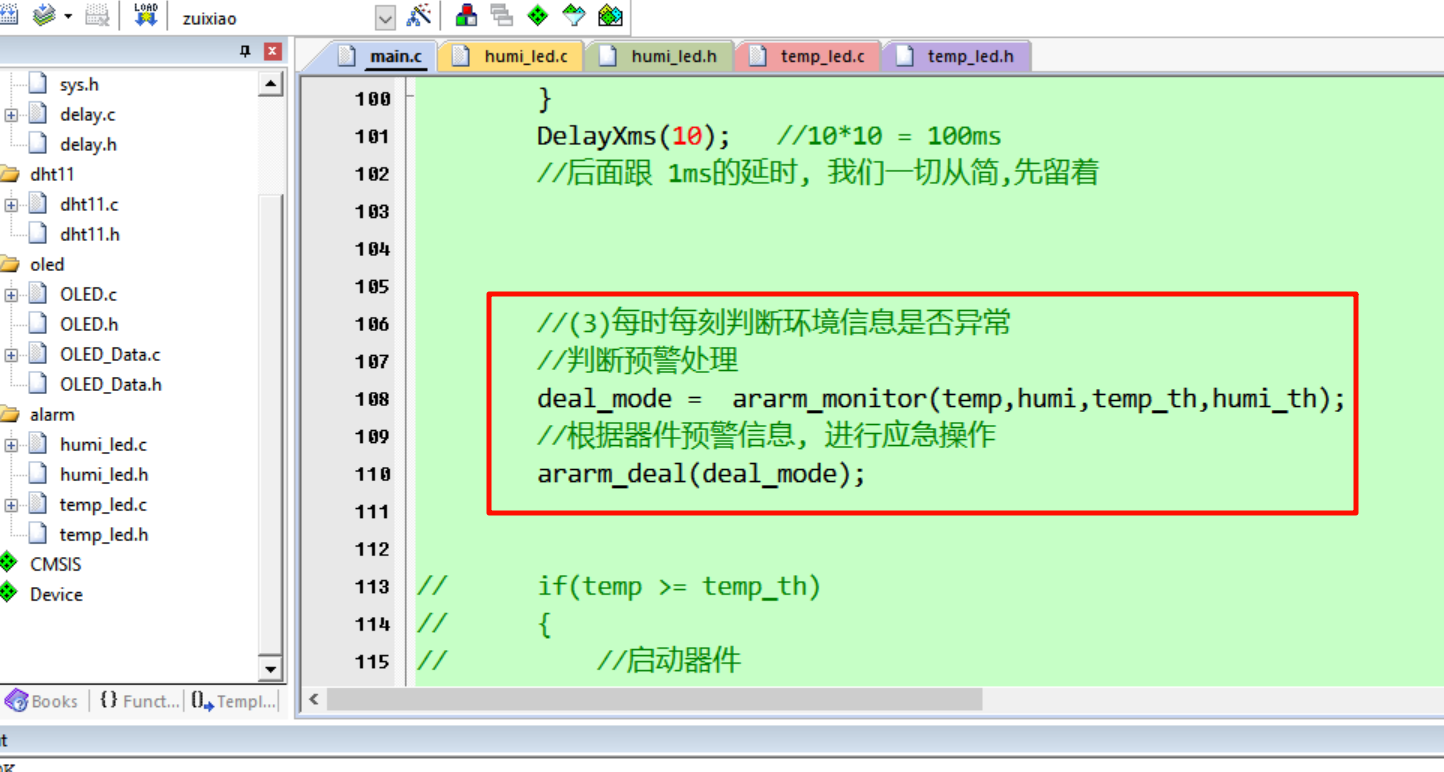Open Manage Run-Time Environment green diamond
Image resolution: width=1444 pixels, height=772 pixels.
click(x=538, y=15)
